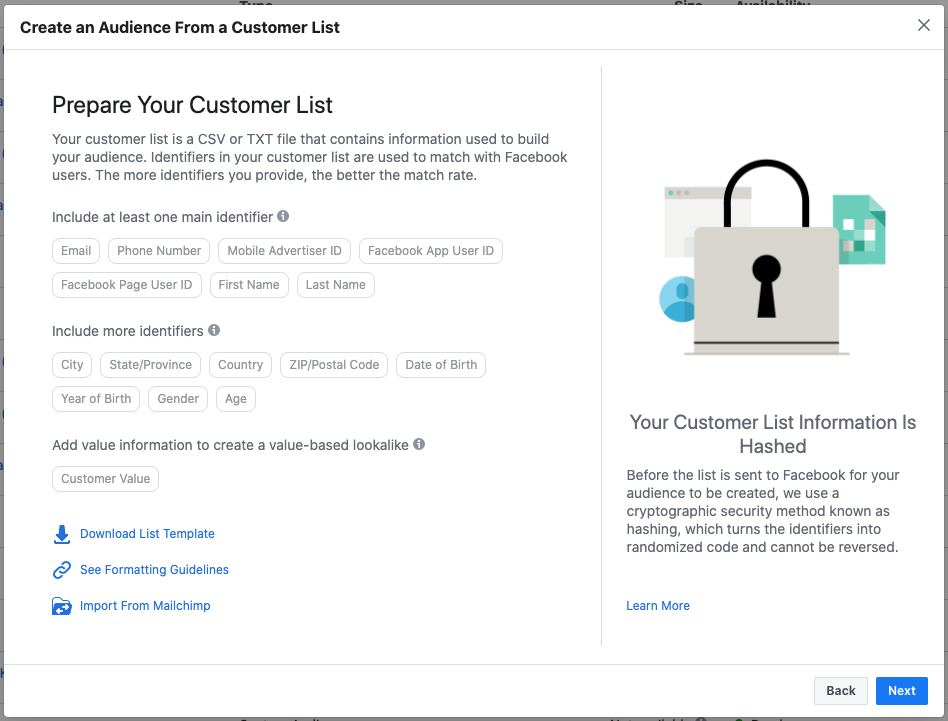Select the Email identifier tag
Image resolution: width=948 pixels, height=721 pixels.
pos(76,251)
